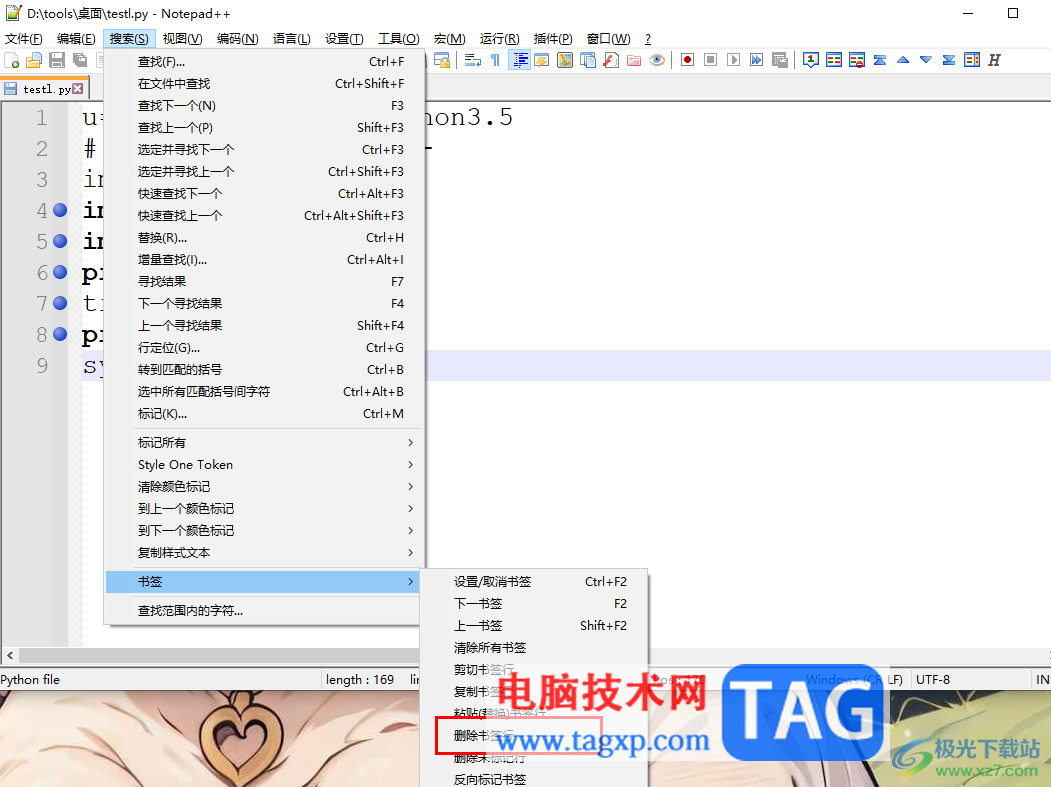
Task: Click the Save All toolbar icon
Action: tap(80, 60)
